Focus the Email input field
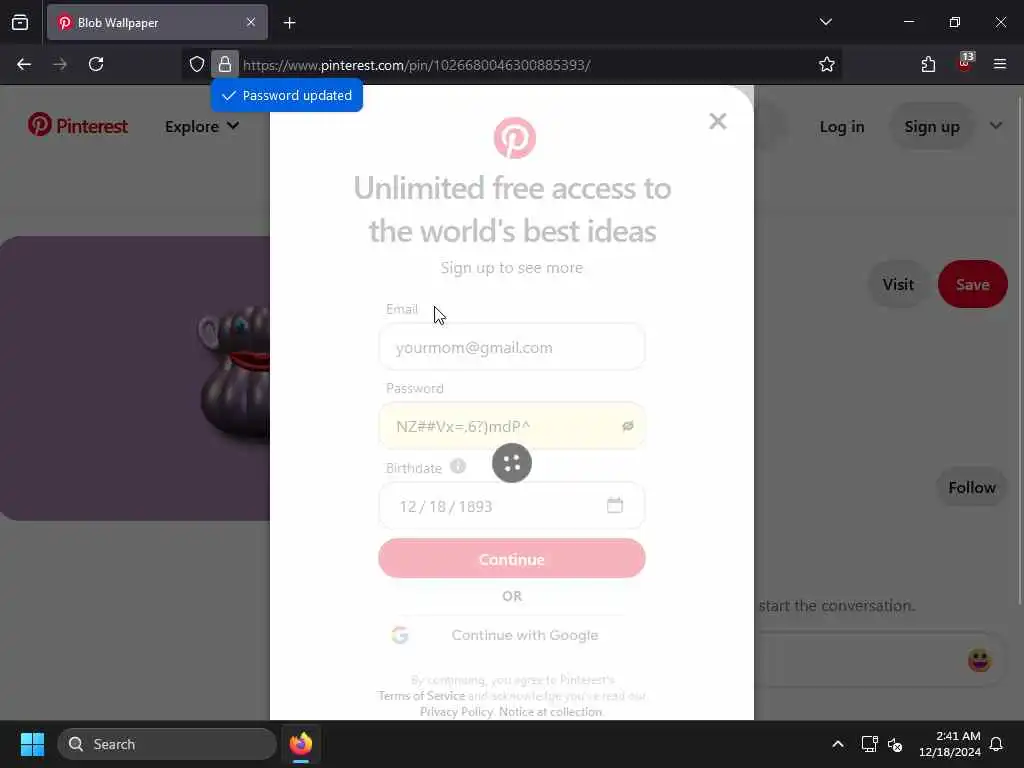 tap(511, 347)
